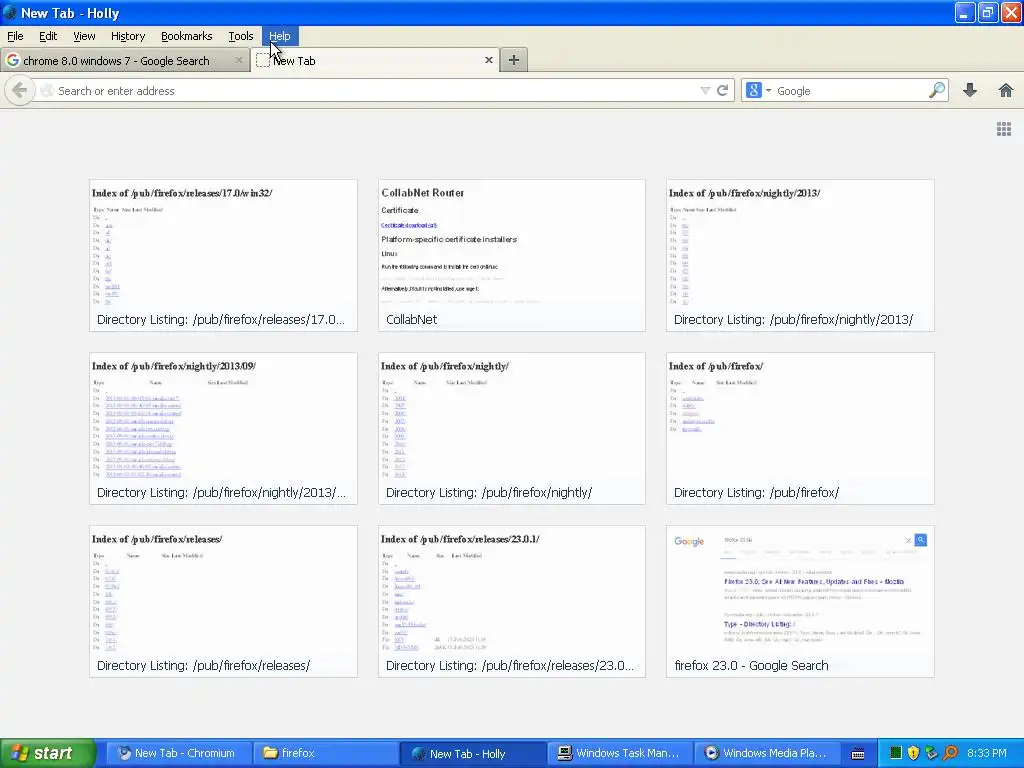Viewport: 1024px width, 768px height.
Task: Reload the current page
Action: pyautogui.click(x=722, y=91)
